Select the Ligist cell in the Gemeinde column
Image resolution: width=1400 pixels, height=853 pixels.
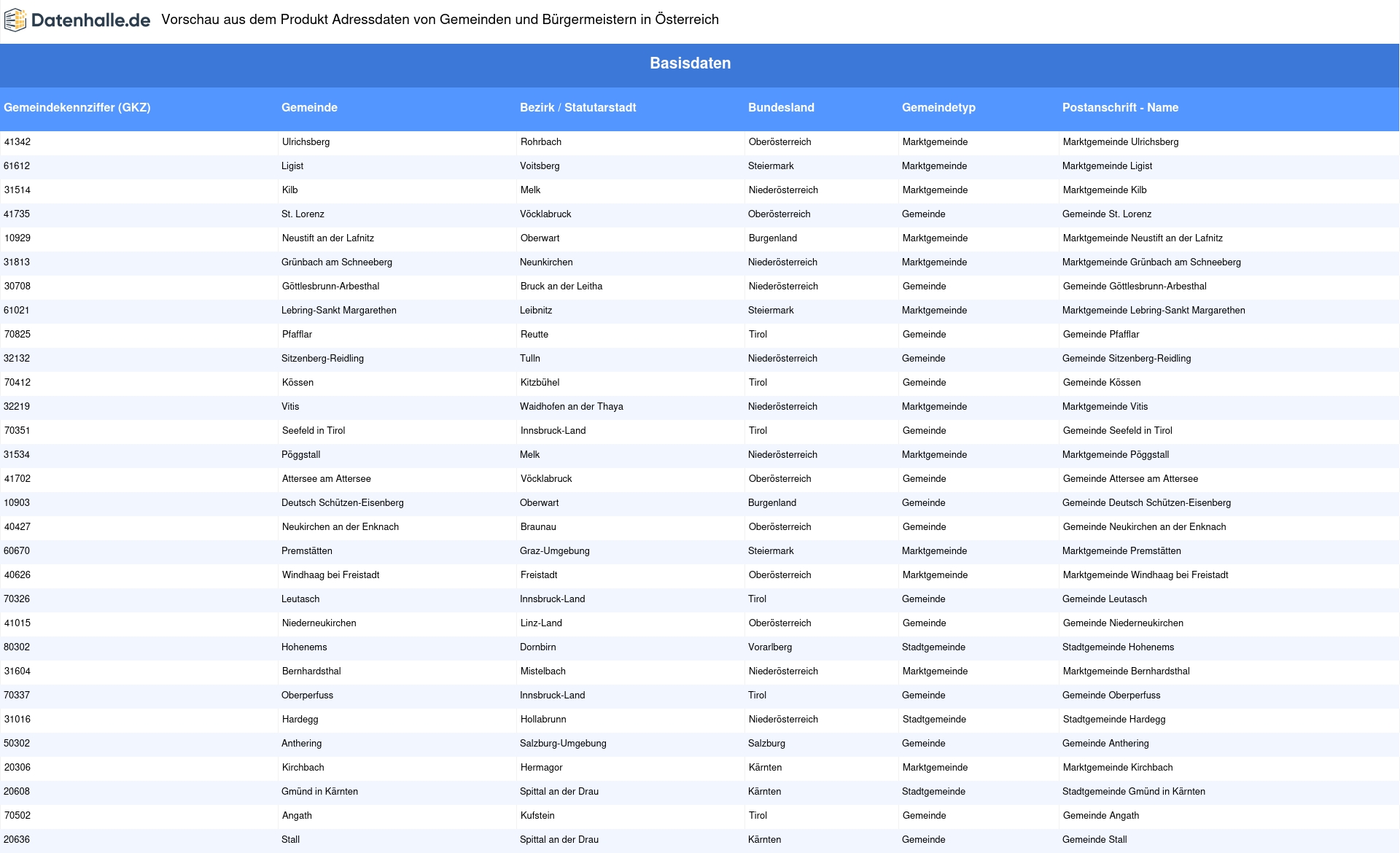tap(397, 166)
